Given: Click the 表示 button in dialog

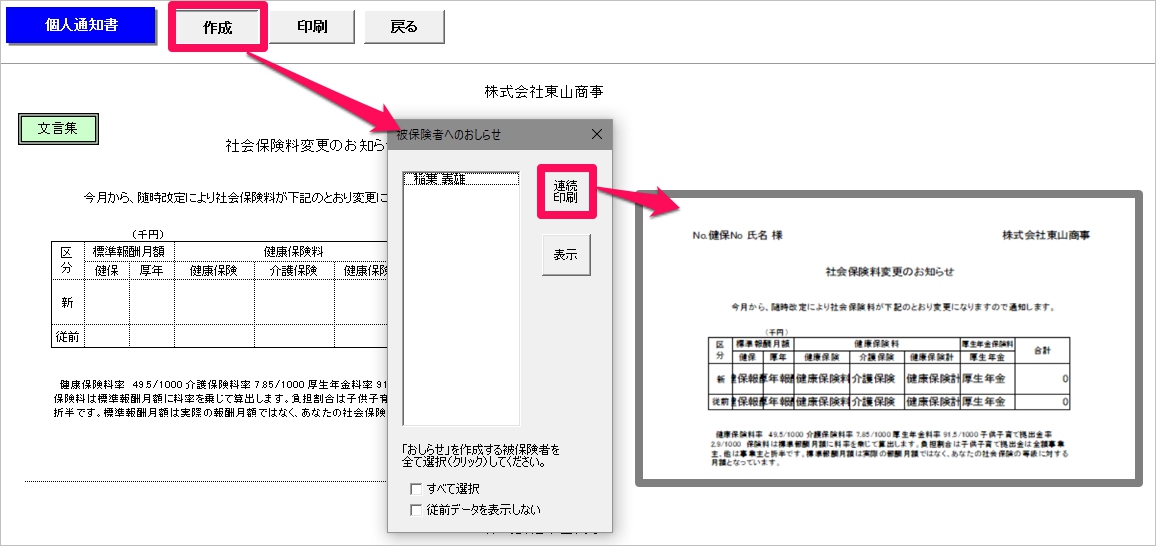Looking at the screenshot, I should click(x=565, y=255).
